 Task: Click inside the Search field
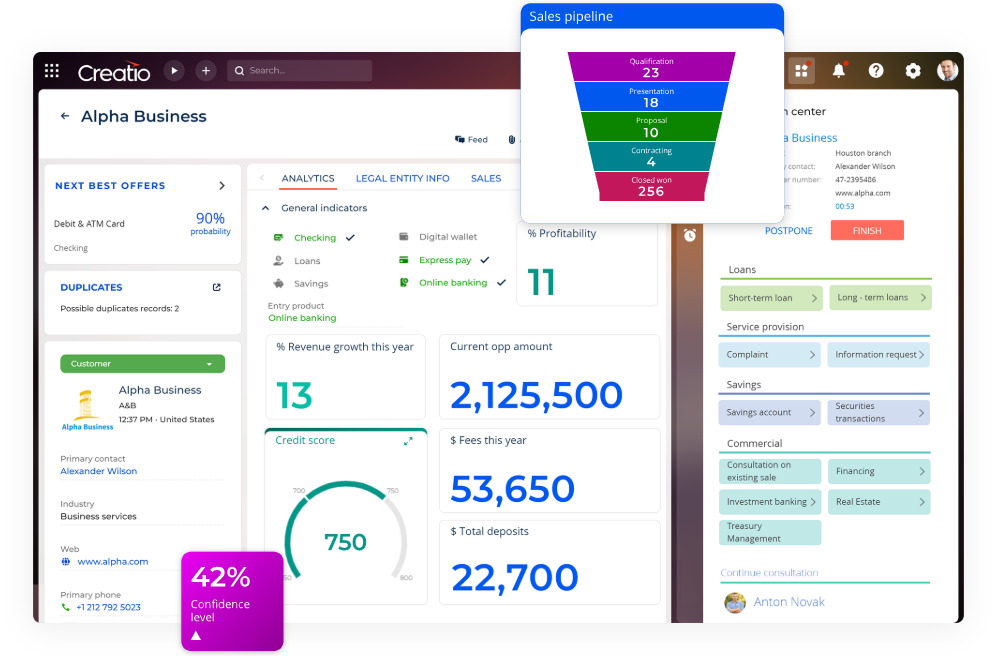pyautogui.click(x=299, y=70)
